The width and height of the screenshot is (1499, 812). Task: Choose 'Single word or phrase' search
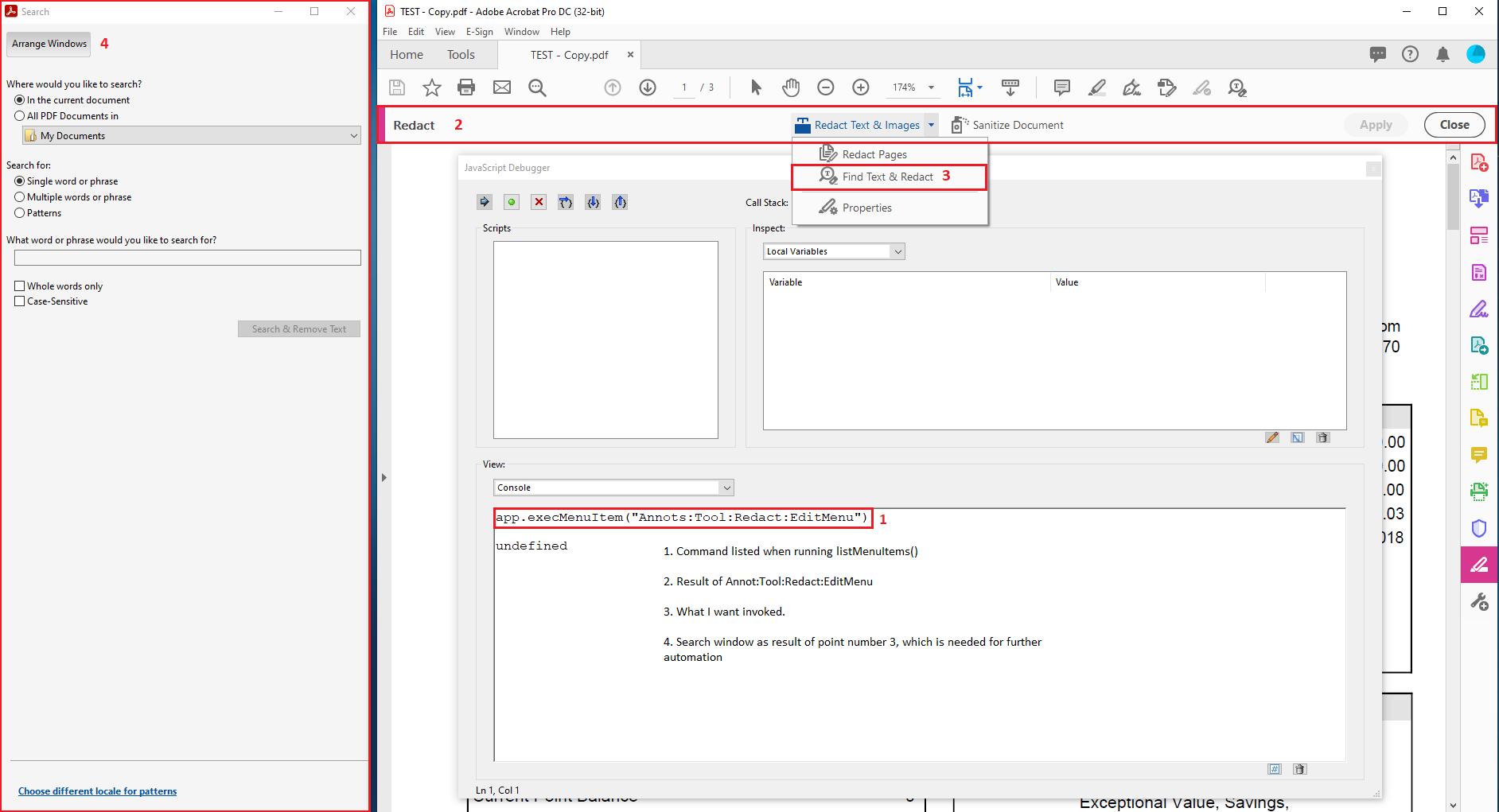tap(67, 181)
